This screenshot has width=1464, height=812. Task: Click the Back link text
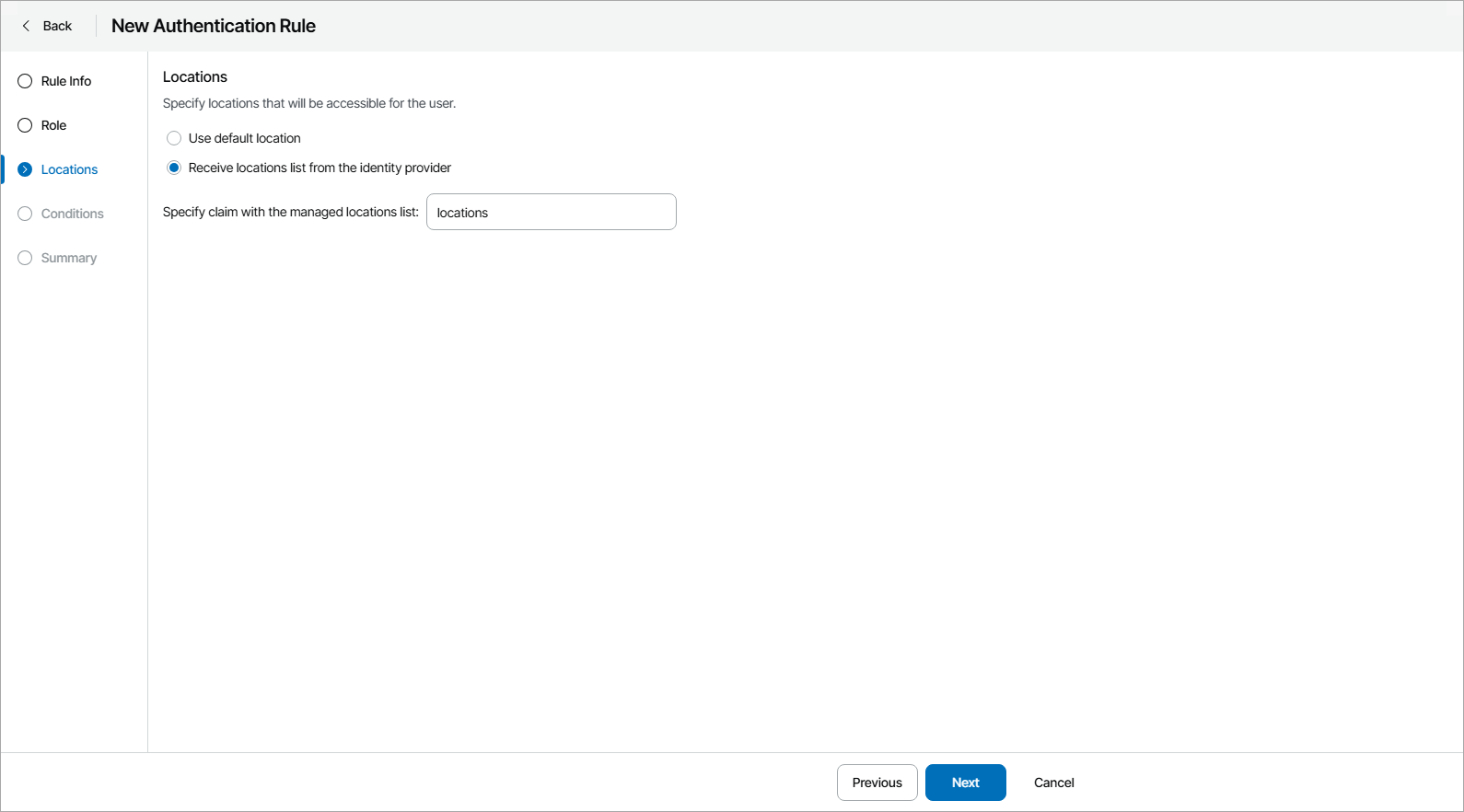pyautogui.click(x=57, y=26)
